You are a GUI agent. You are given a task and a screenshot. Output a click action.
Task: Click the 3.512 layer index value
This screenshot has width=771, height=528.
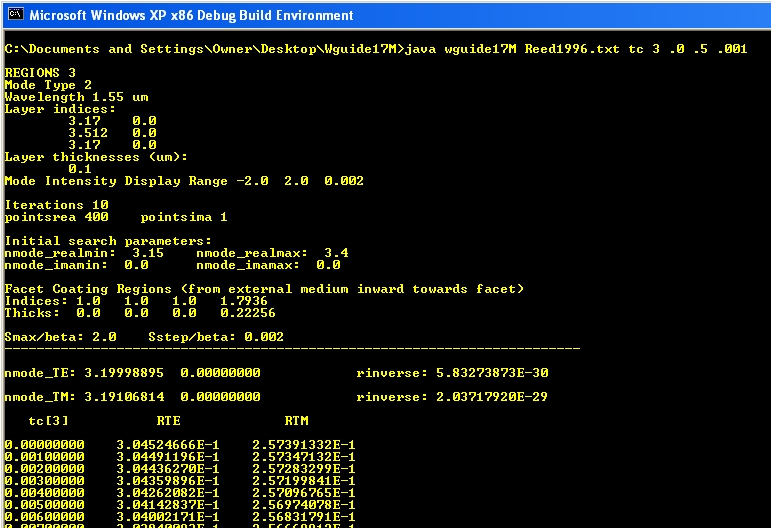coord(88,133)
